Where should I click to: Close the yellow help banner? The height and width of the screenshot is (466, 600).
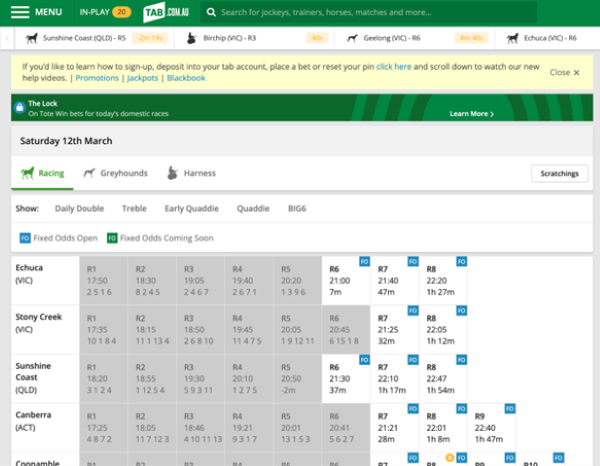(564, 72)
